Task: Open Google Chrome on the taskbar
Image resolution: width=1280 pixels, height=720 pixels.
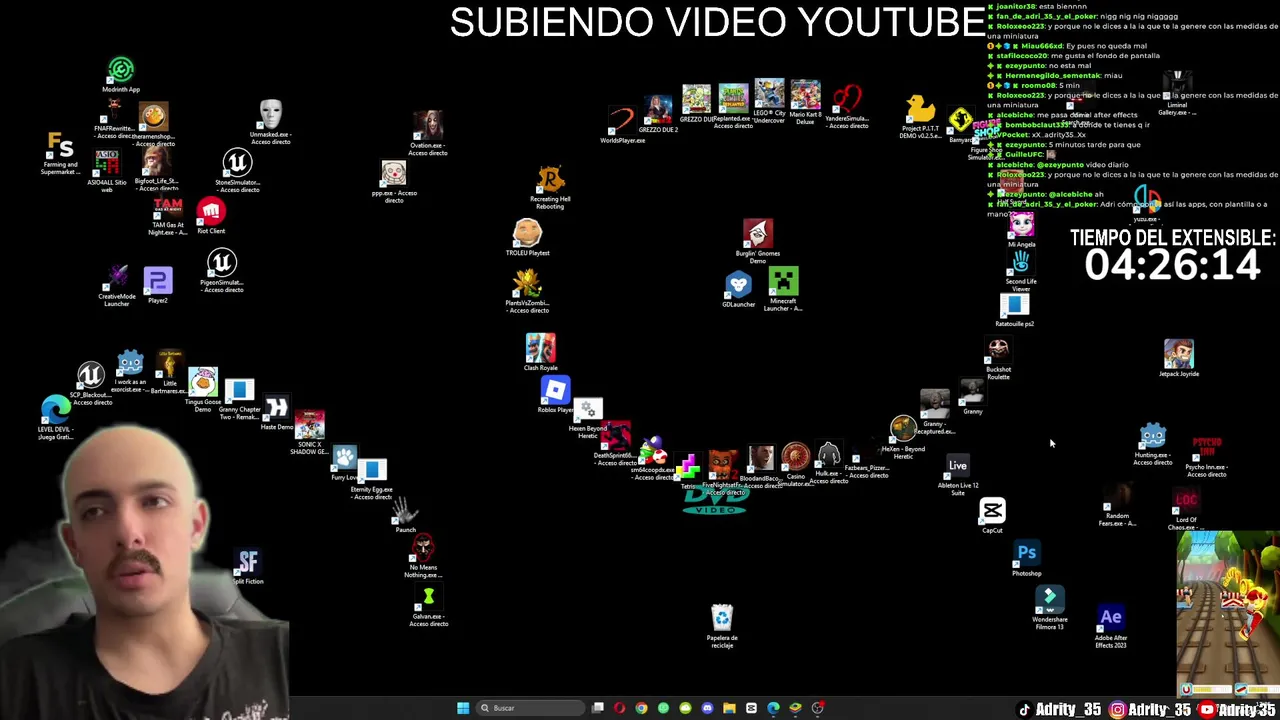Action: pyautogui.click(x=641, y=708)
